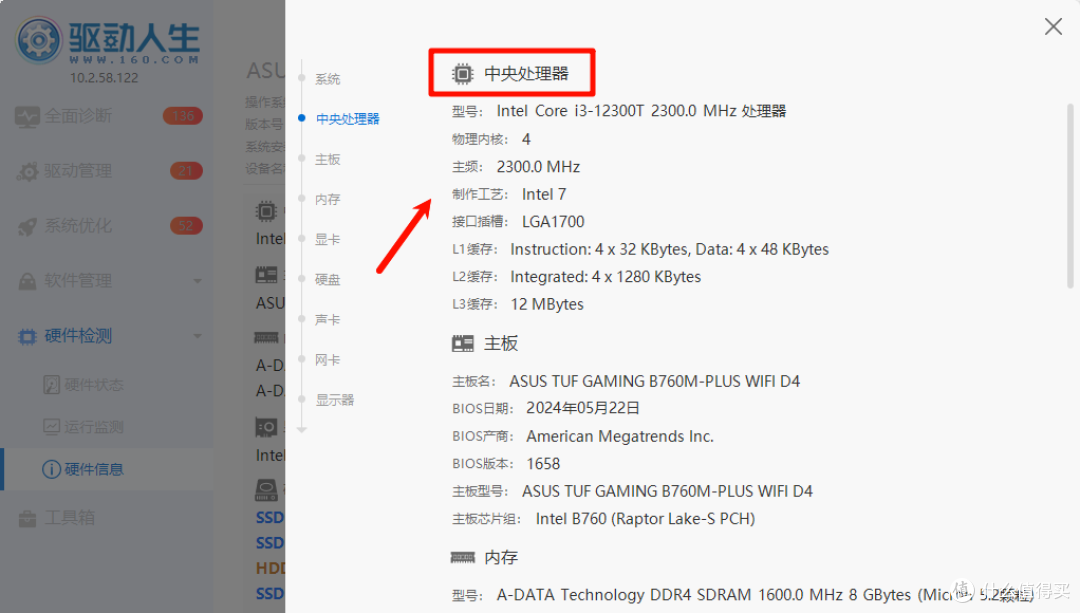Jump to 内存 section in navigation

pos(328,199)
